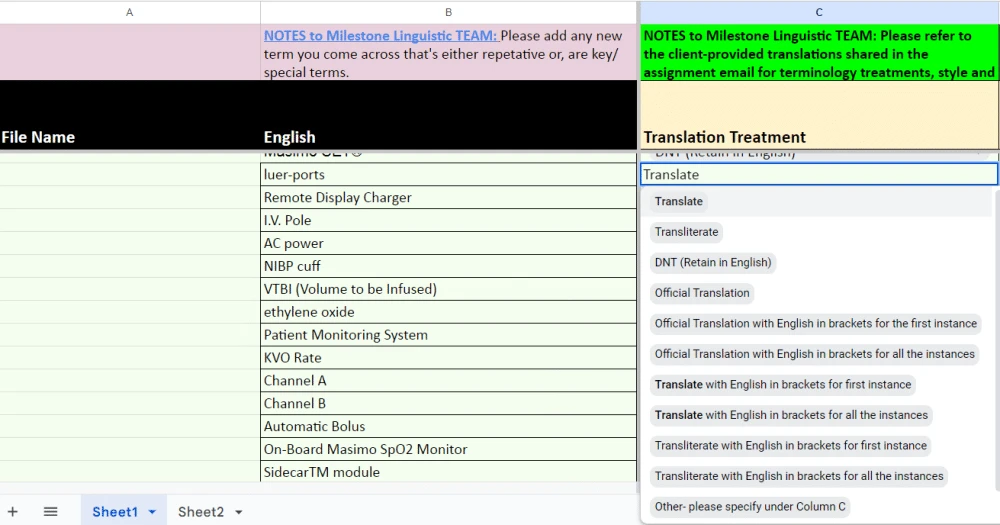Open the Sheet1 tab menu arrow

point(152,512)
